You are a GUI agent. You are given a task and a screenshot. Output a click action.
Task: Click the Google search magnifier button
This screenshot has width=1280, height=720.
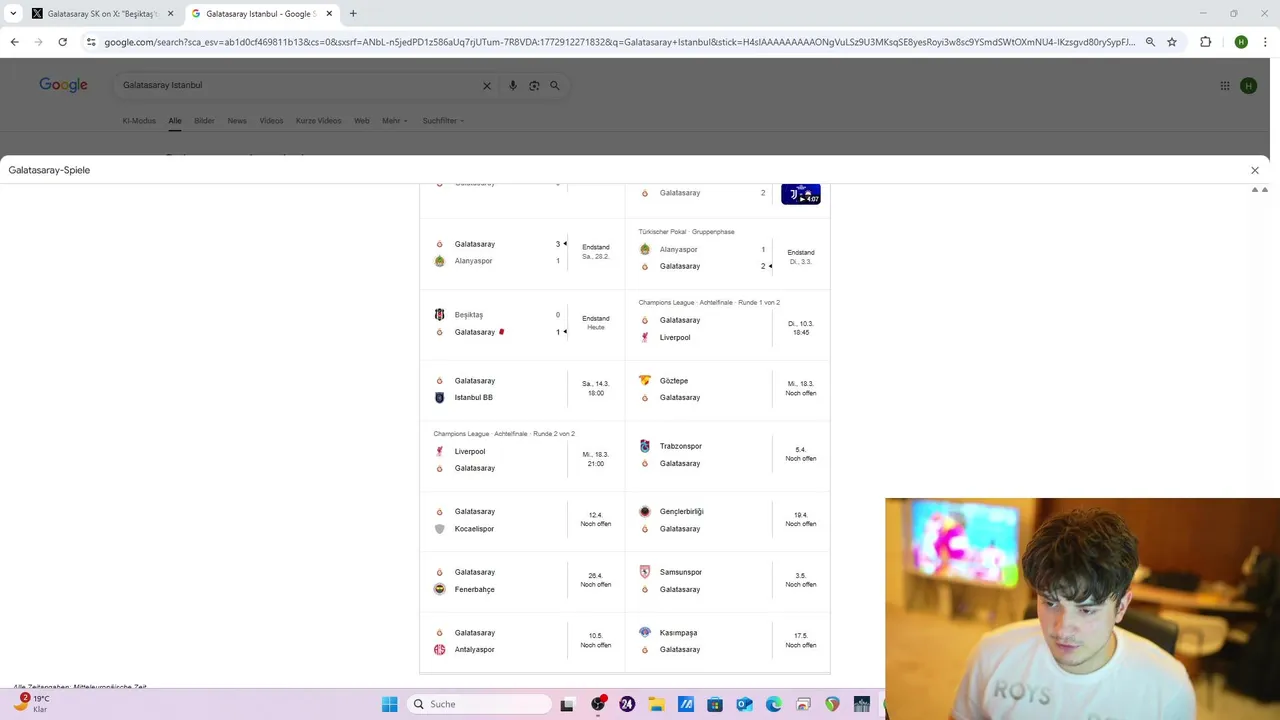[x=555, y=86]
